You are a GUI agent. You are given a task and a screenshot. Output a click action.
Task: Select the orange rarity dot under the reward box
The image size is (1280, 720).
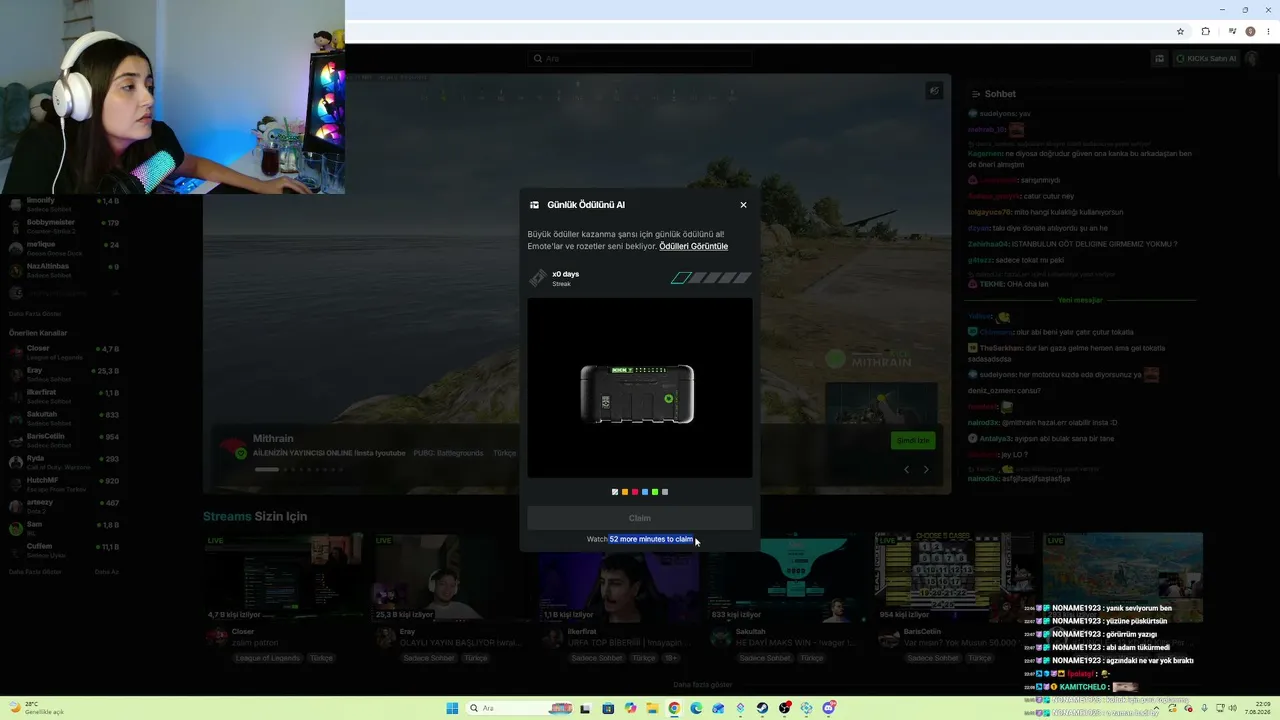[x=625, y=492]
